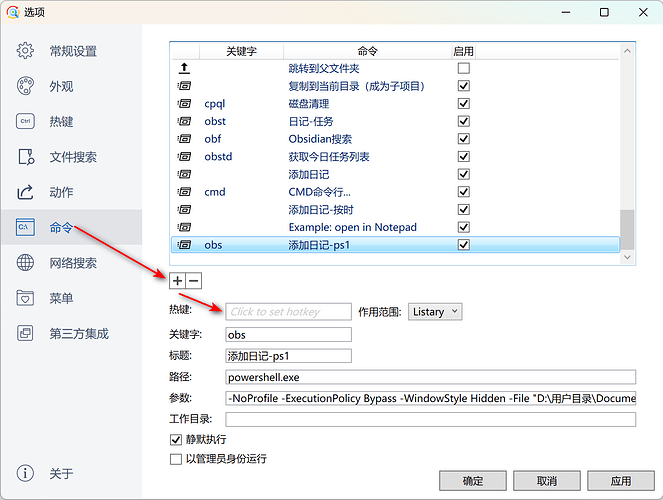The width and height of the screenshot is (663, 500).
Task: Click the 标题 input field
Action: pyautogui.click(x=288, y=356)
